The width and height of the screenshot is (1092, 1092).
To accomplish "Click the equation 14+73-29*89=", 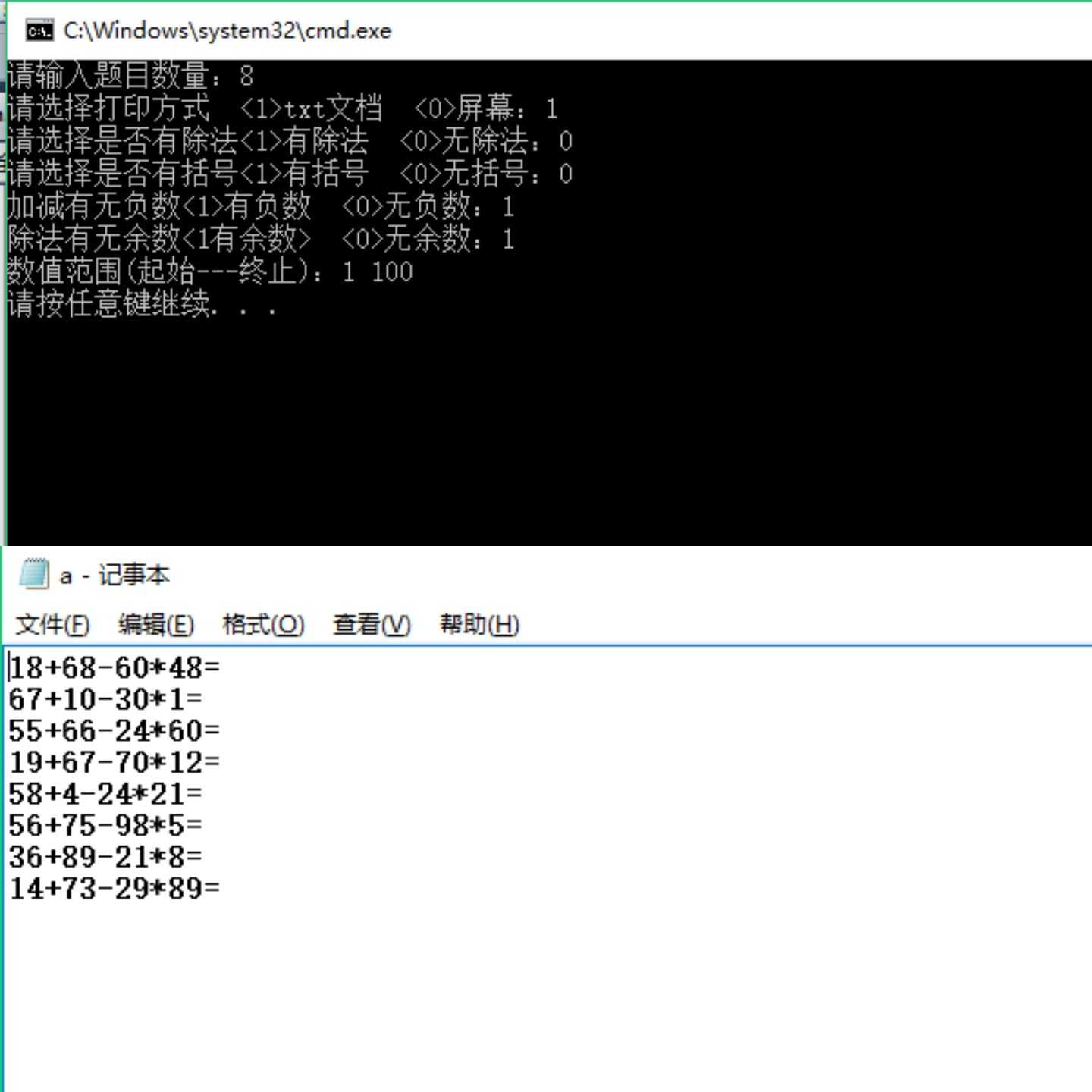I will [x=115, y=888].
